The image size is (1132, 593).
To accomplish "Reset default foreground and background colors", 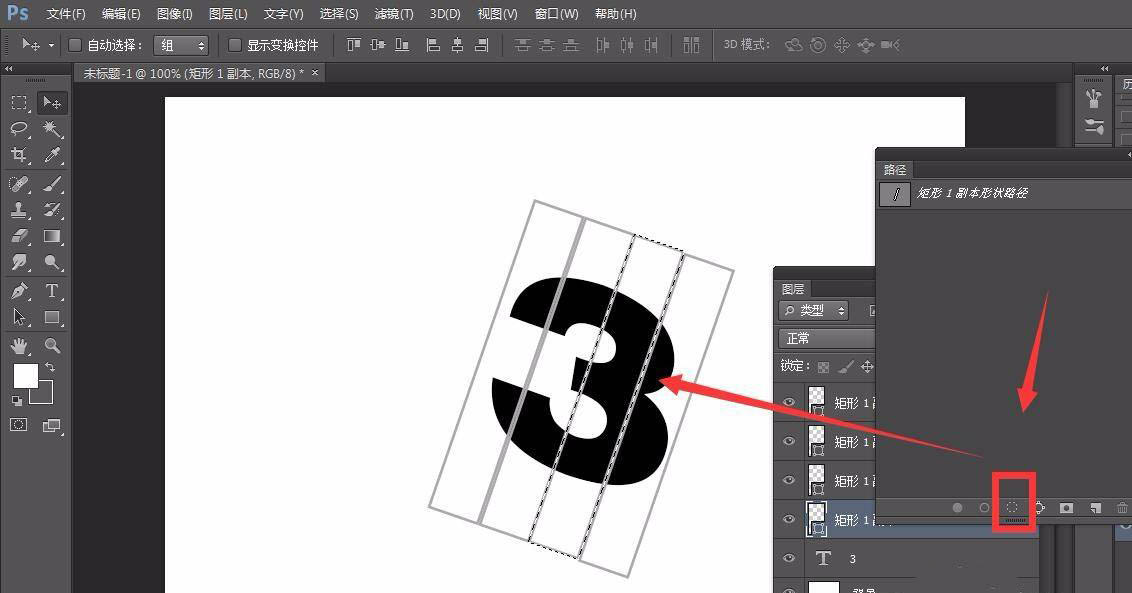I will point(17,401).
